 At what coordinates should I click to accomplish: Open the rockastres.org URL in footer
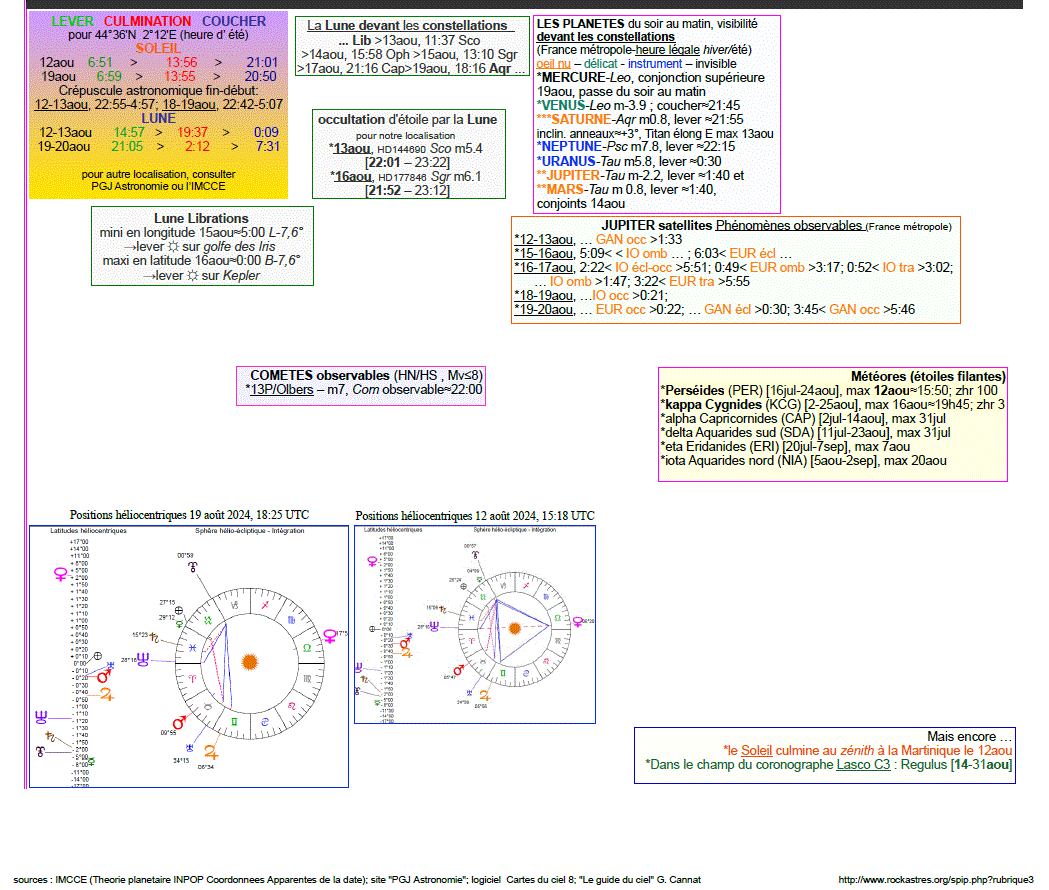point(935,879)
